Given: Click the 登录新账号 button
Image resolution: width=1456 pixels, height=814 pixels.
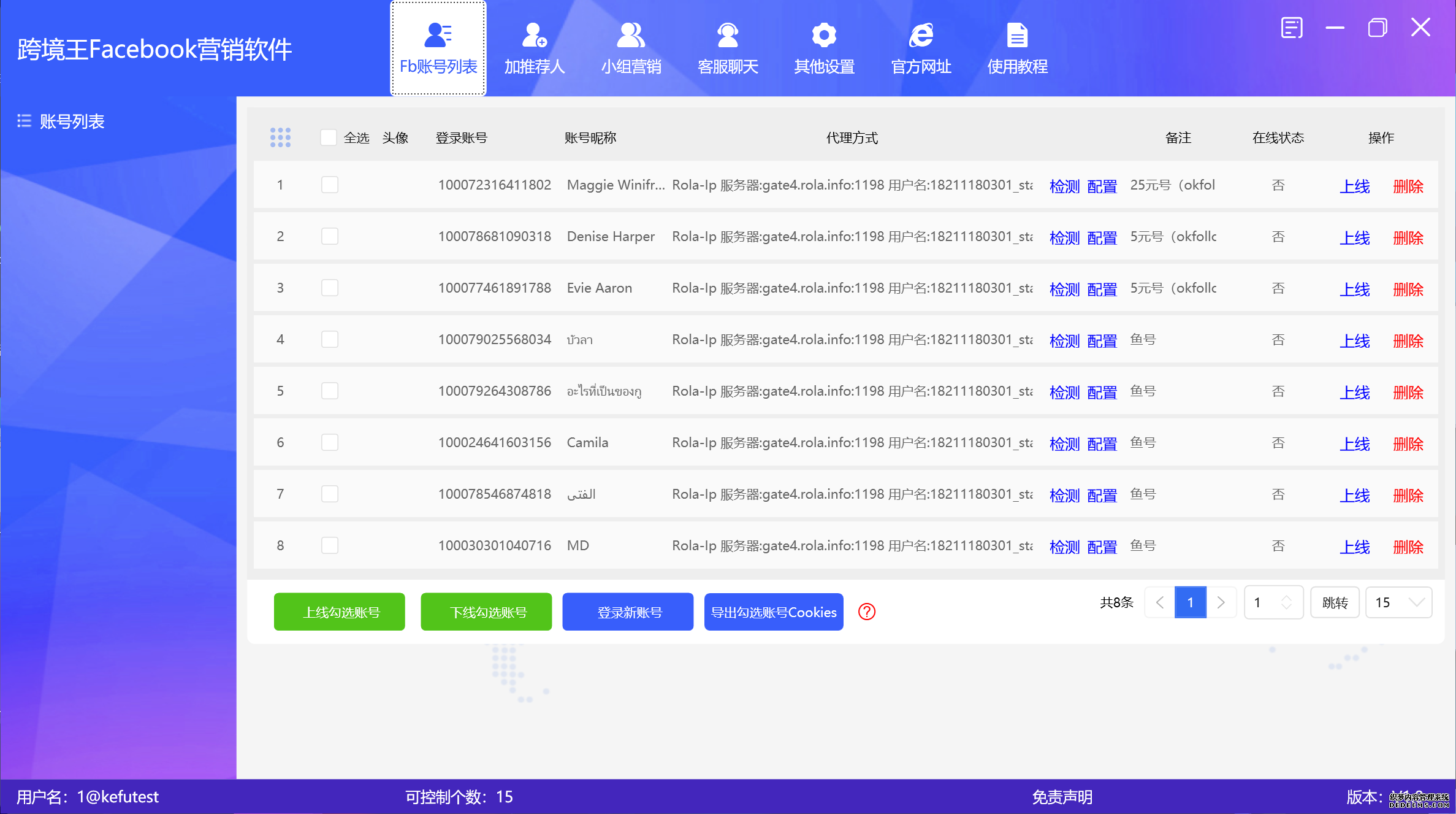Looking at the screenshot, I should coord(627,612).
